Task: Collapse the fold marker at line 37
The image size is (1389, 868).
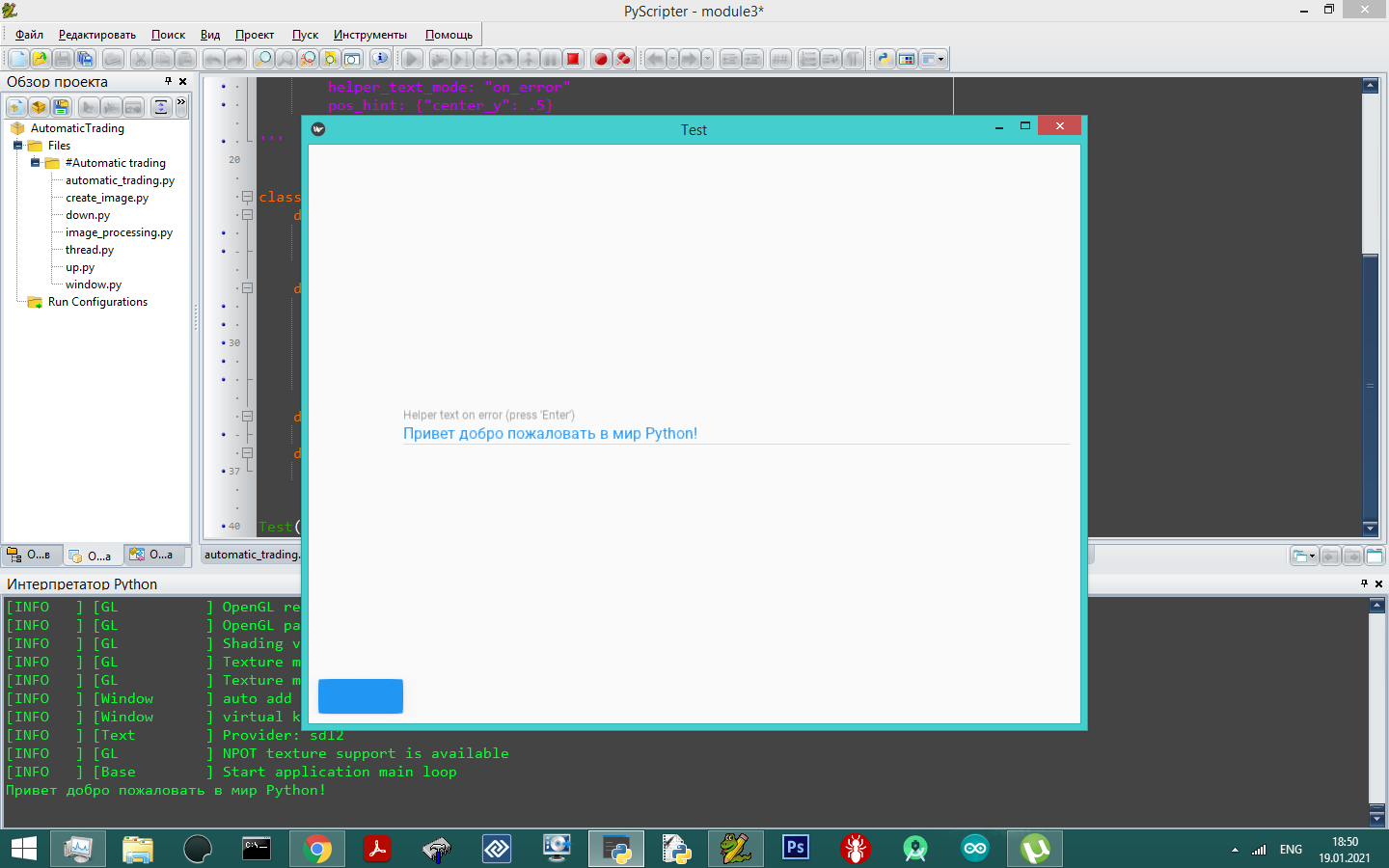Action: click(247, 452)
